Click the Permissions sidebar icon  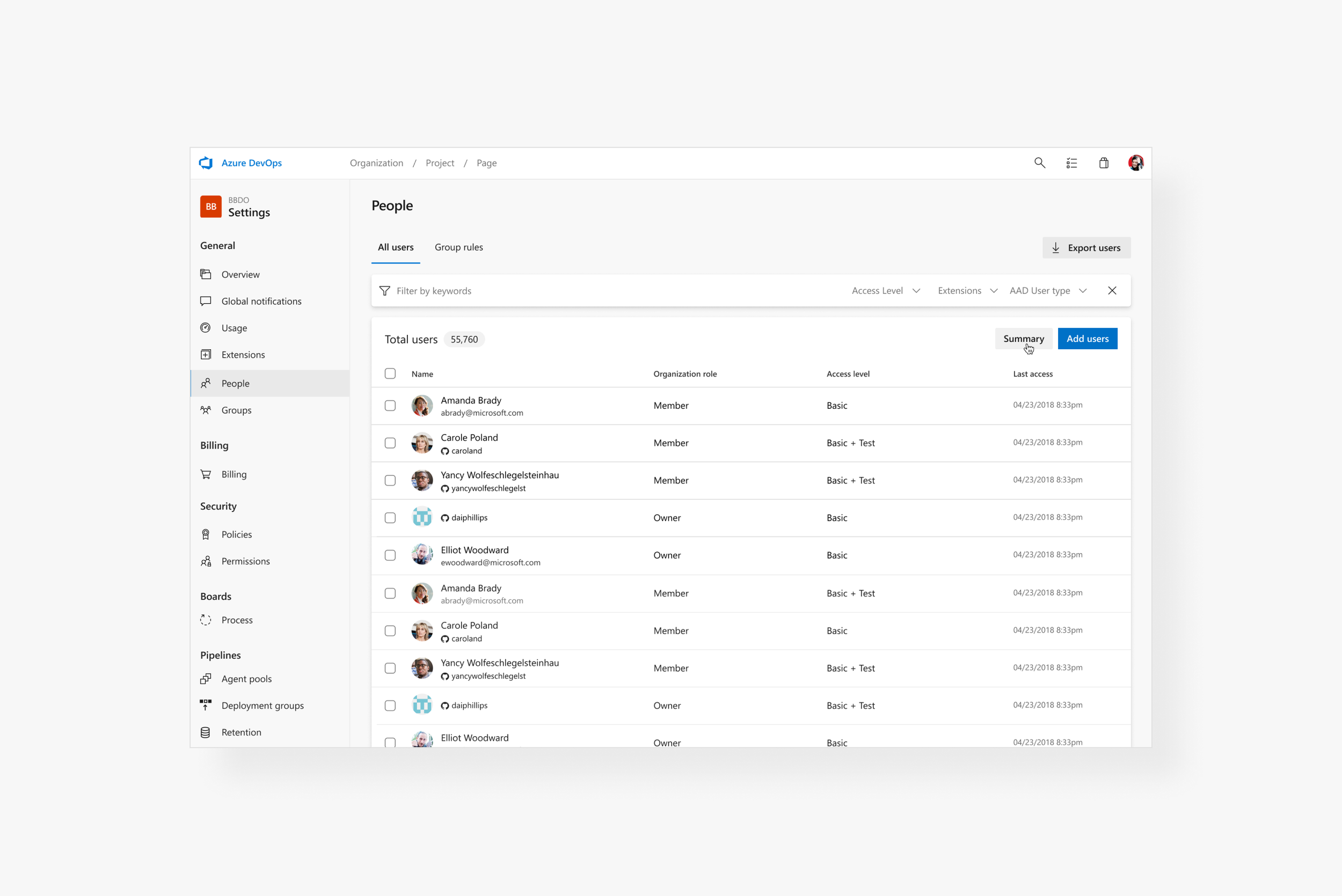(x=206, y=561)
